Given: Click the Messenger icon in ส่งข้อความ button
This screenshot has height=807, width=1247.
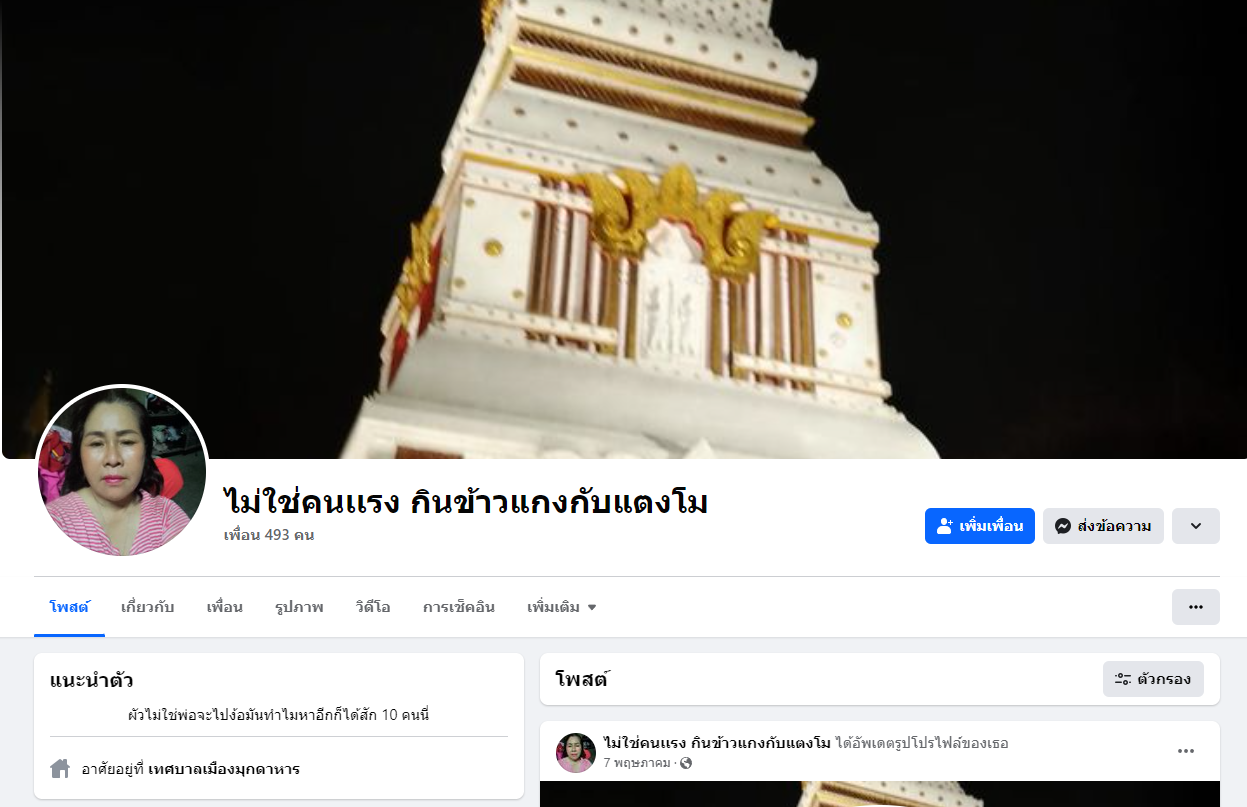Looking at the screenshot, I should pos(1063,526).
